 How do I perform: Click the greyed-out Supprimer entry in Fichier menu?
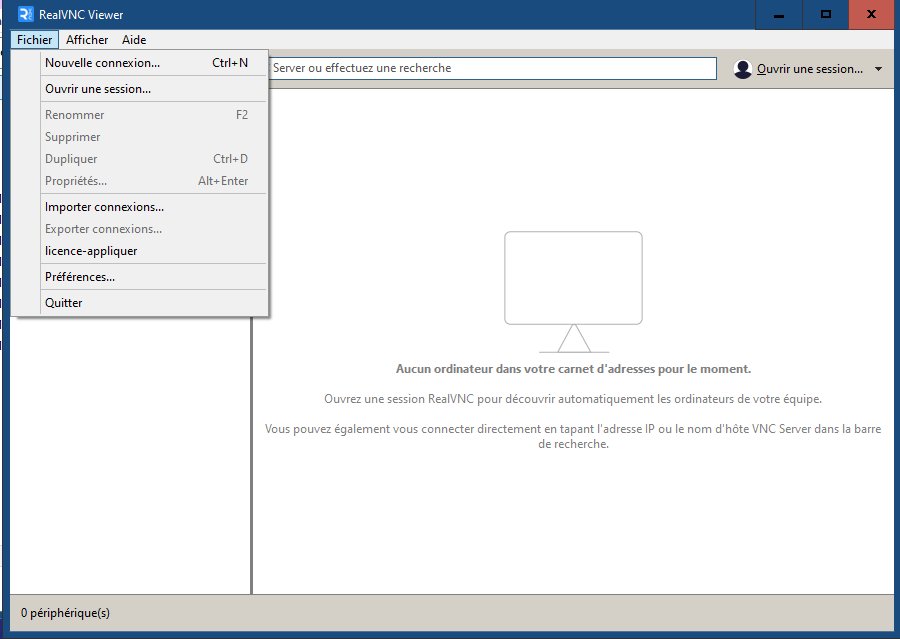[x=153, y=137]
